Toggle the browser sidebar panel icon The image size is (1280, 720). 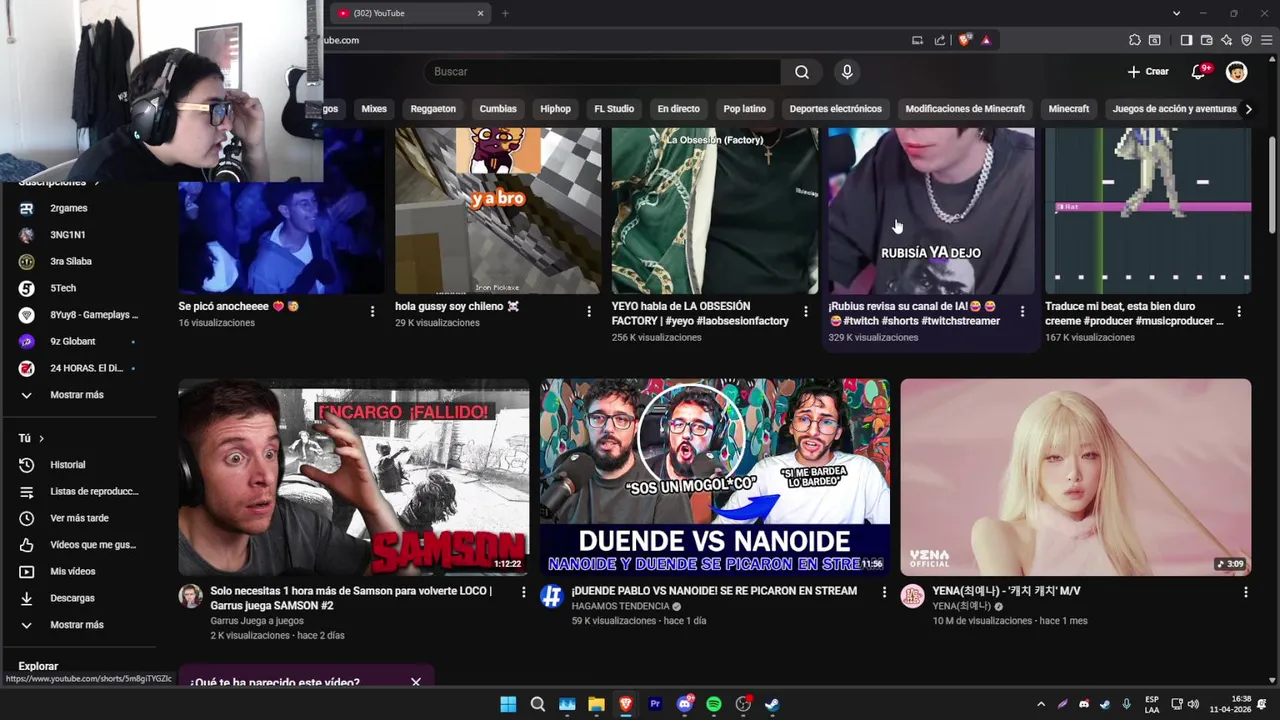(x=1186, y=40)
